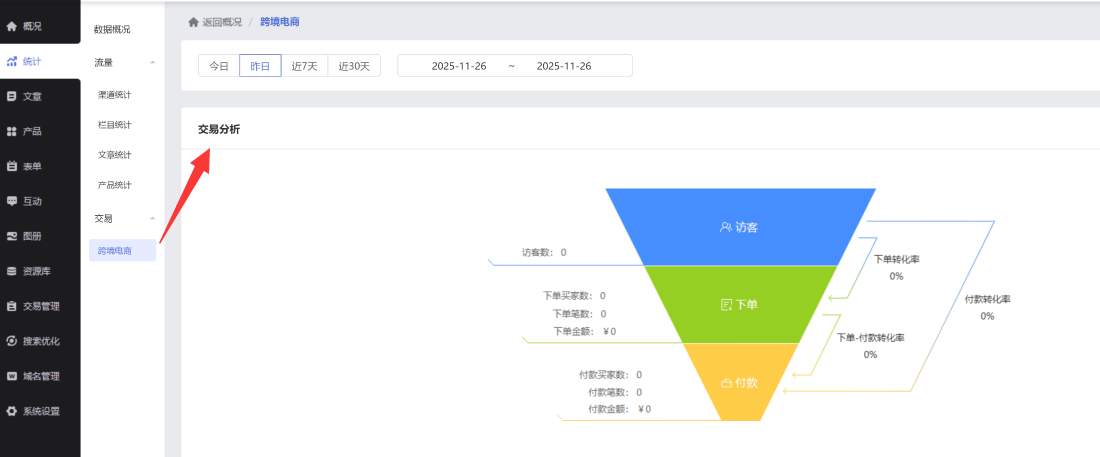Click the 统计 chart icon in sidebar
This screenshot has width=1100, height=457.
click(x=12, y=61)
